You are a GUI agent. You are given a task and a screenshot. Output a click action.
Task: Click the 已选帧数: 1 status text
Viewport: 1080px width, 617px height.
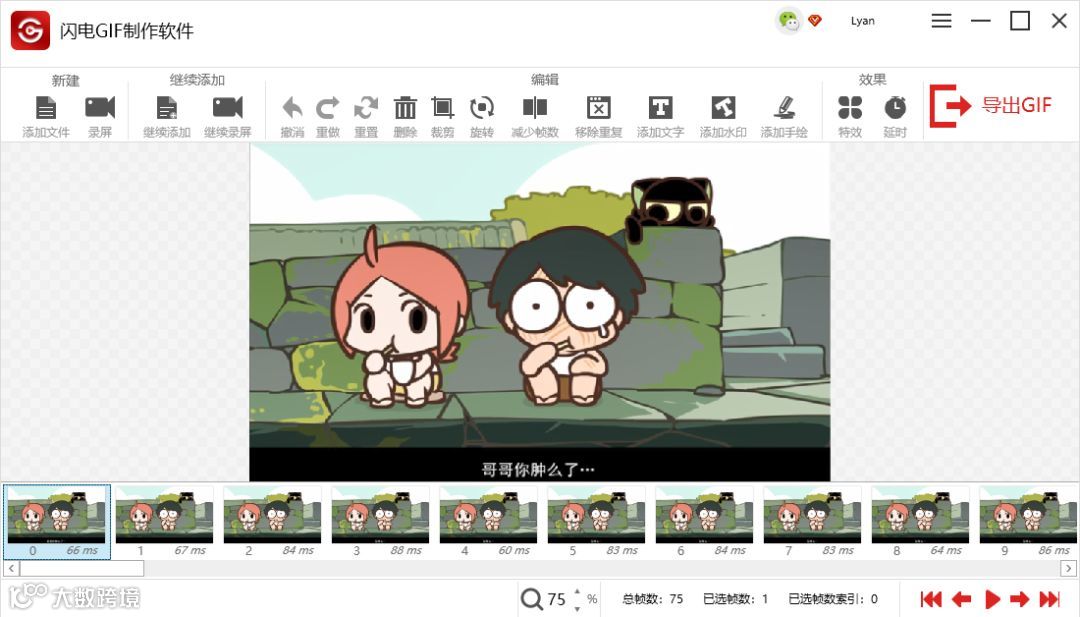(x=735, y=598)
